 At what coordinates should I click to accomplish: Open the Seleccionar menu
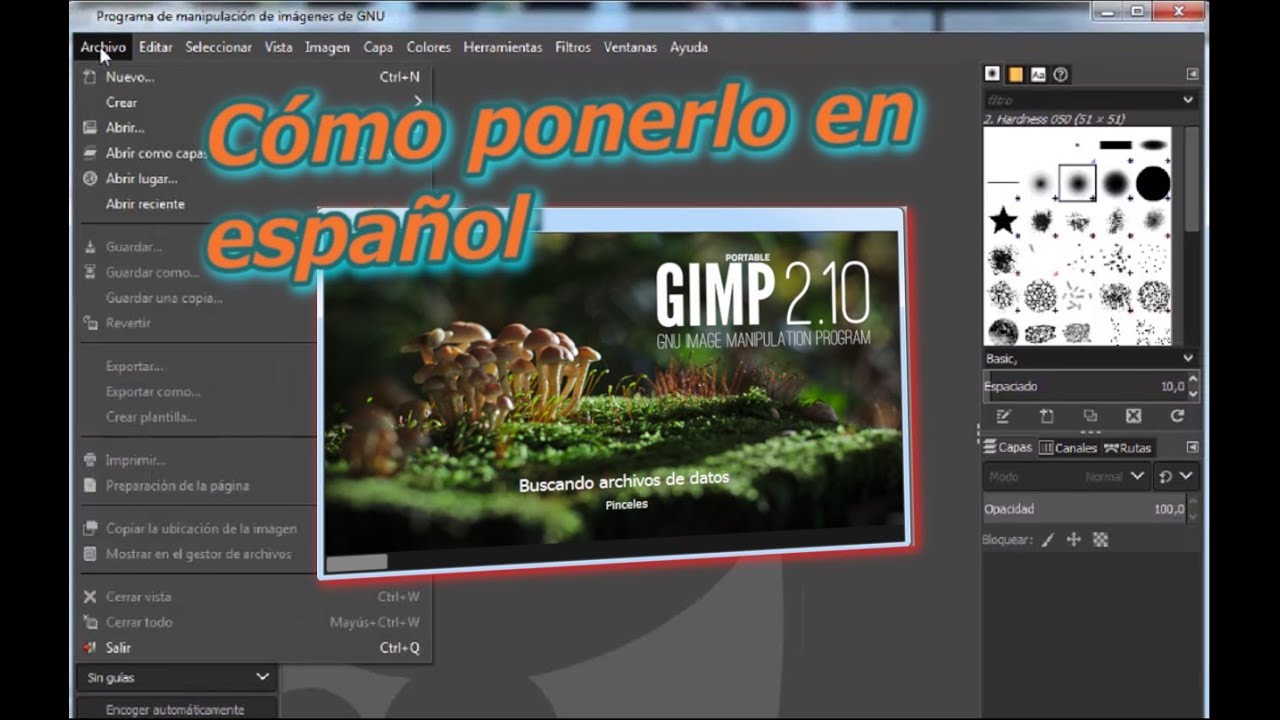(x=218, y=47)
